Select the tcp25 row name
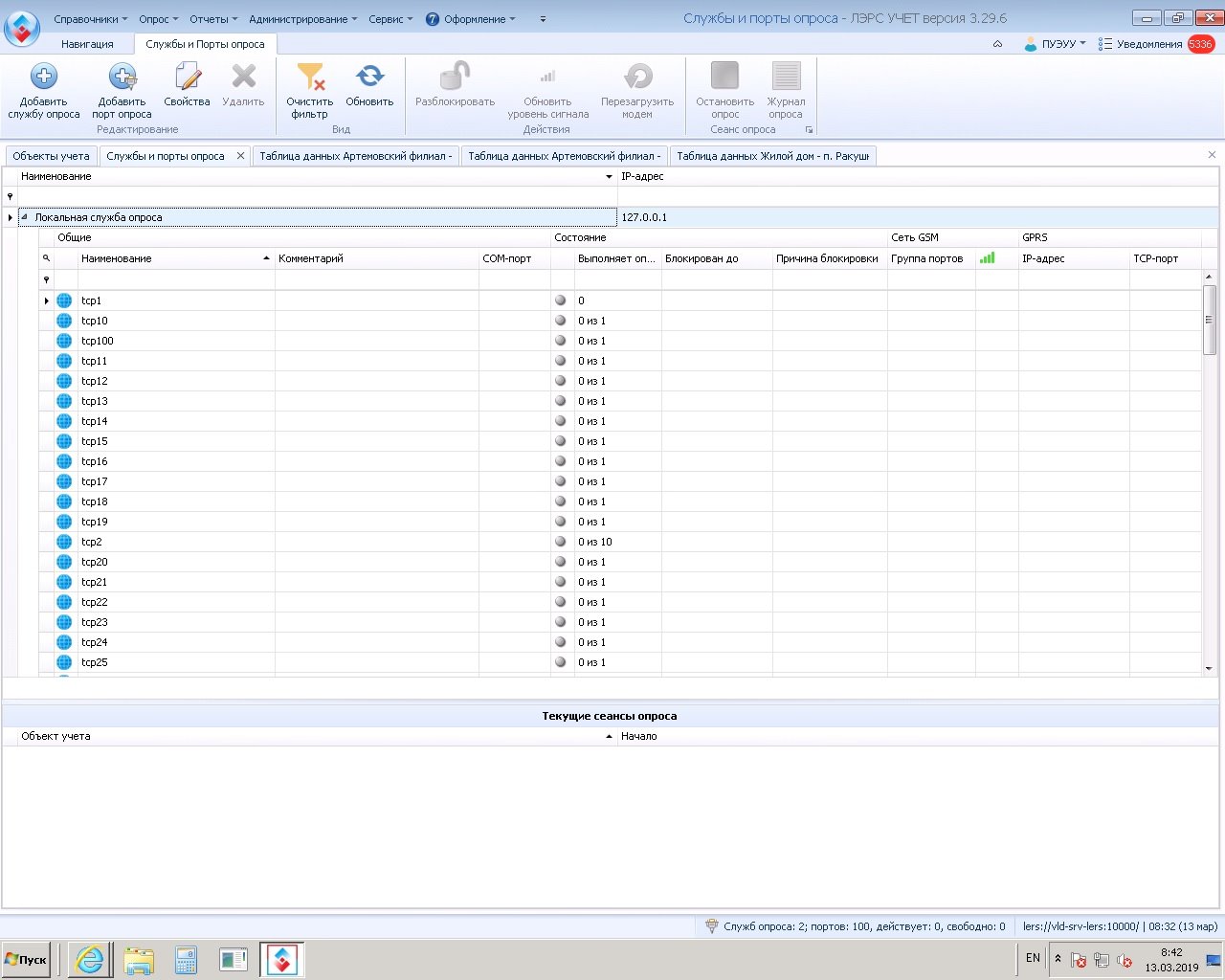This screenshot has width=1225, height=980. (95, 662)
